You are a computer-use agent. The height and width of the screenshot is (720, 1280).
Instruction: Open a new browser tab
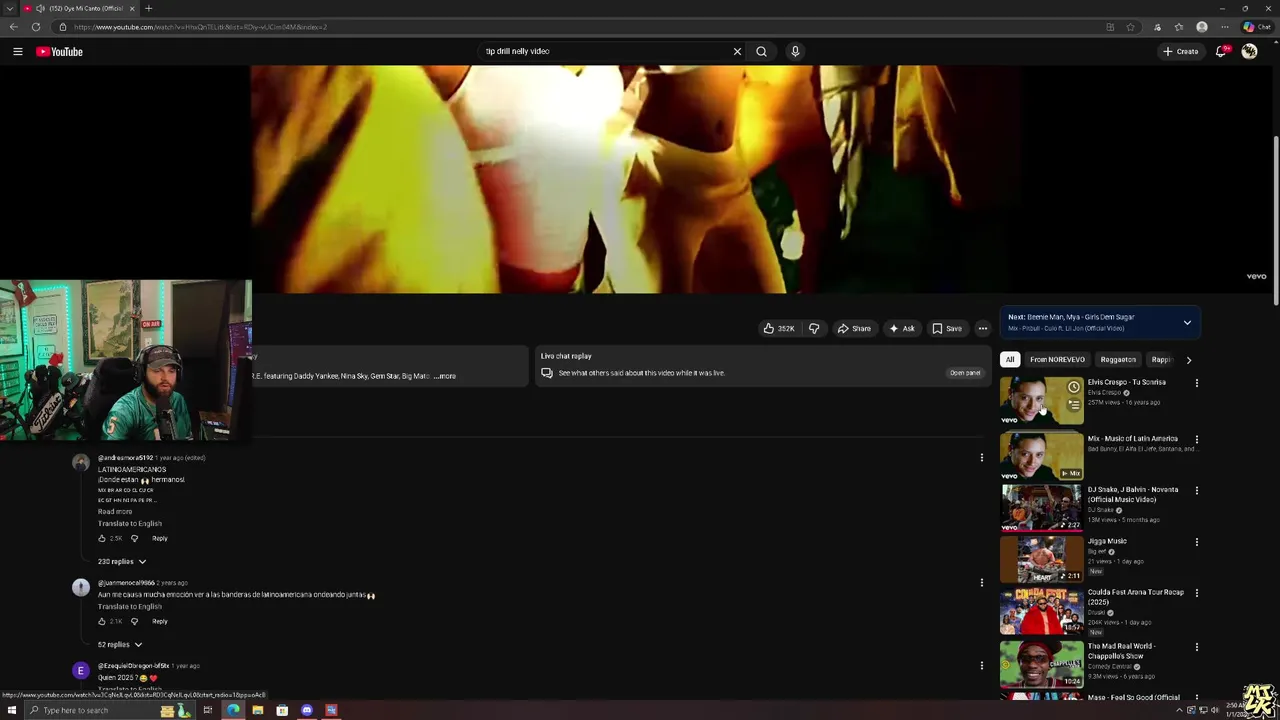148,8
